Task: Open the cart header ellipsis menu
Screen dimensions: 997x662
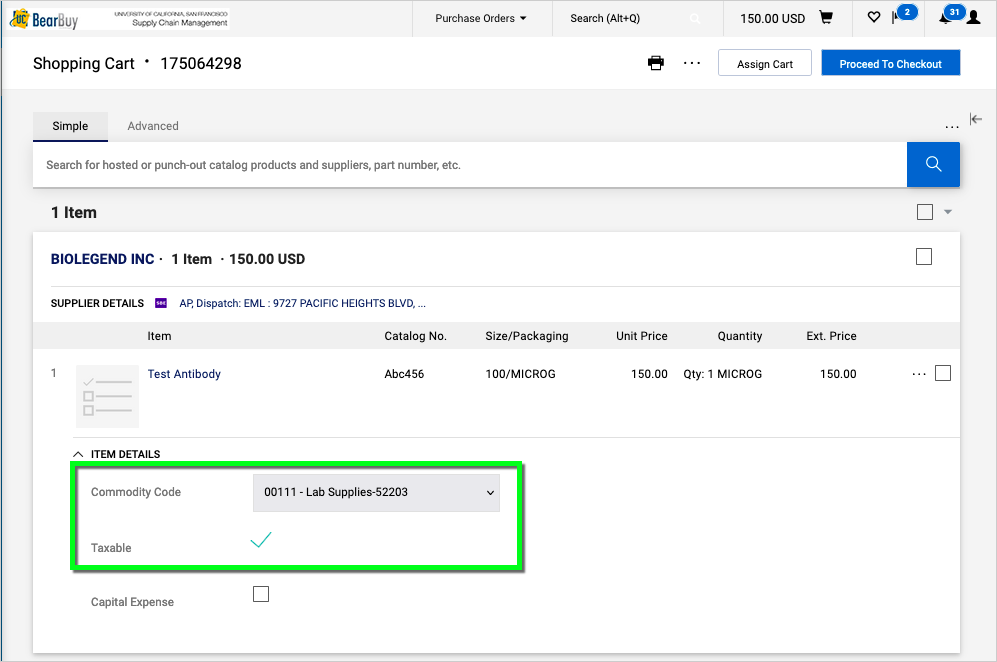Action: click(692, 62)
